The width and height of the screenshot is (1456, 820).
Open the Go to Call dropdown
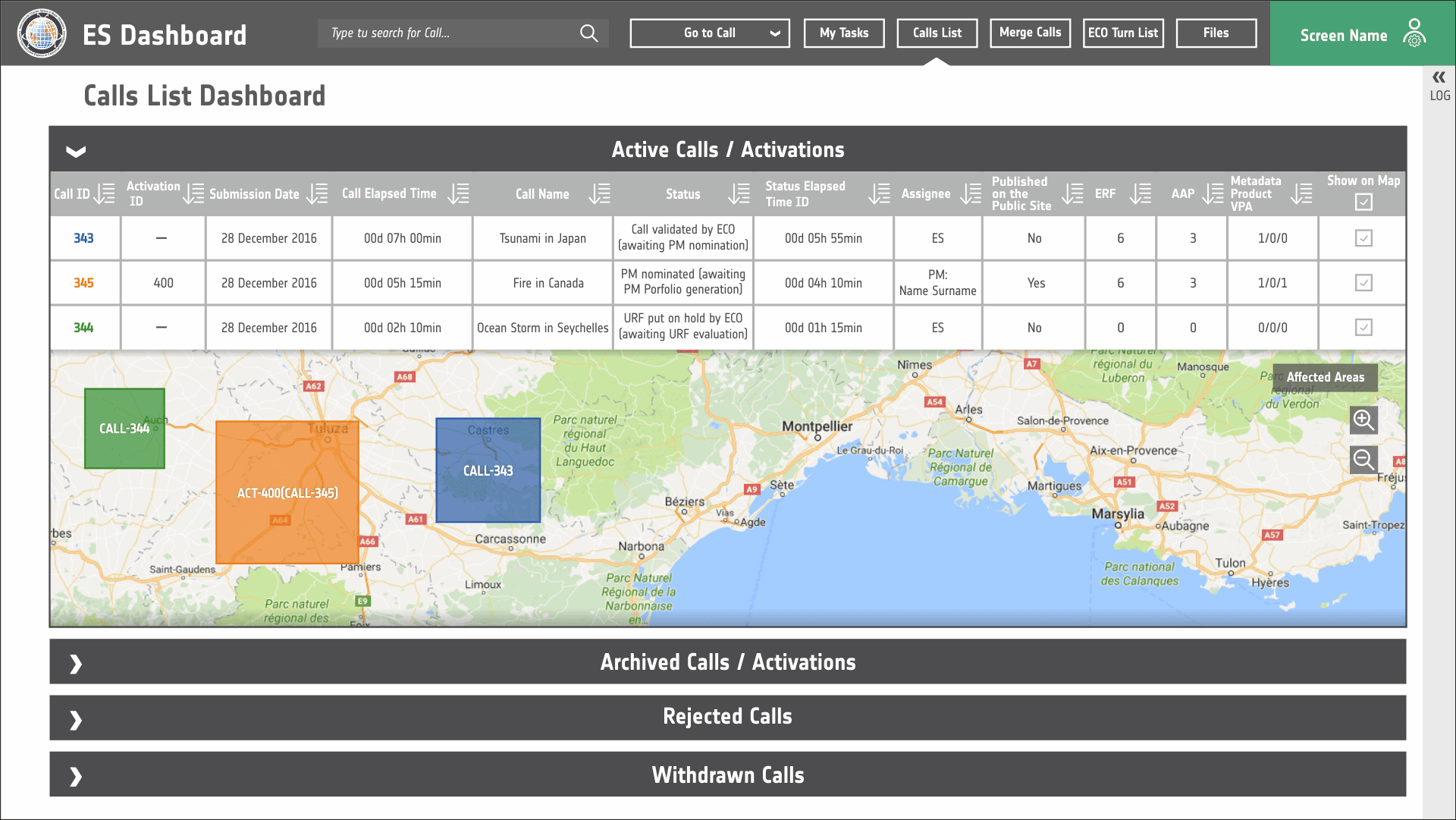(x=710, y=33)
